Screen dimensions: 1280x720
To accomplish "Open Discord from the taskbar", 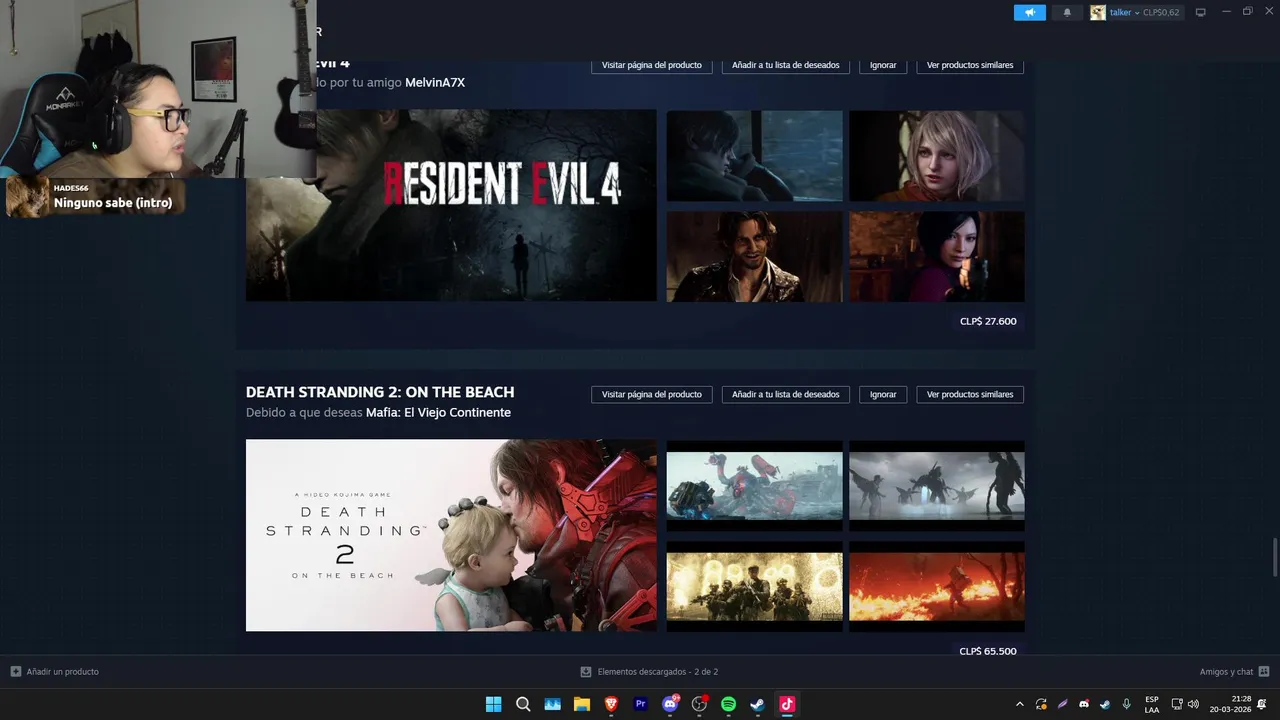I will (670, 704).
